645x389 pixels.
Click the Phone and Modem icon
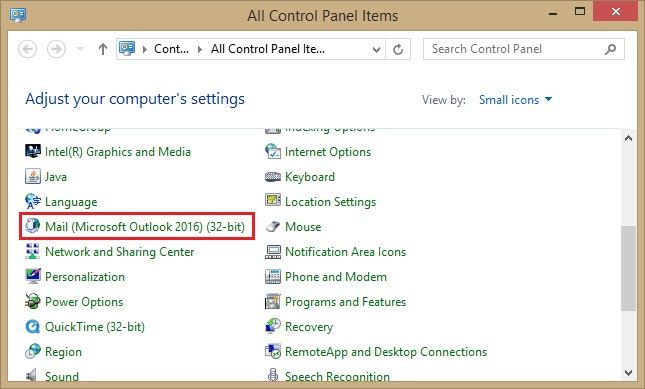click(273, 276)
